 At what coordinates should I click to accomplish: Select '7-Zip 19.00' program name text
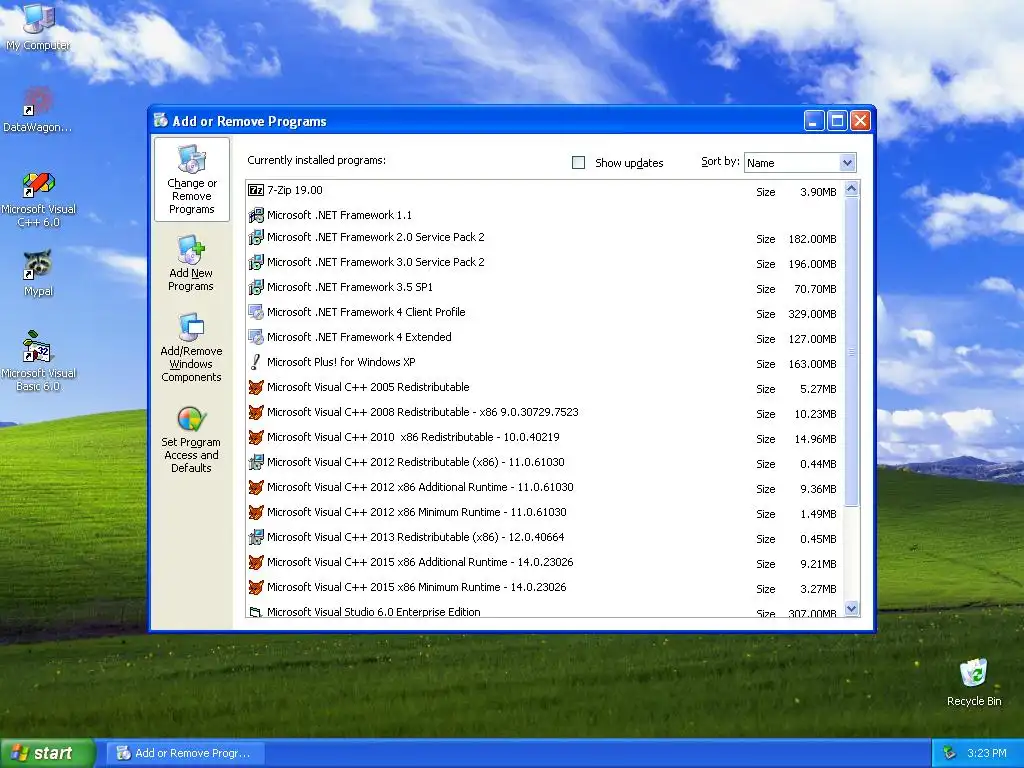(x=295, y=190)
